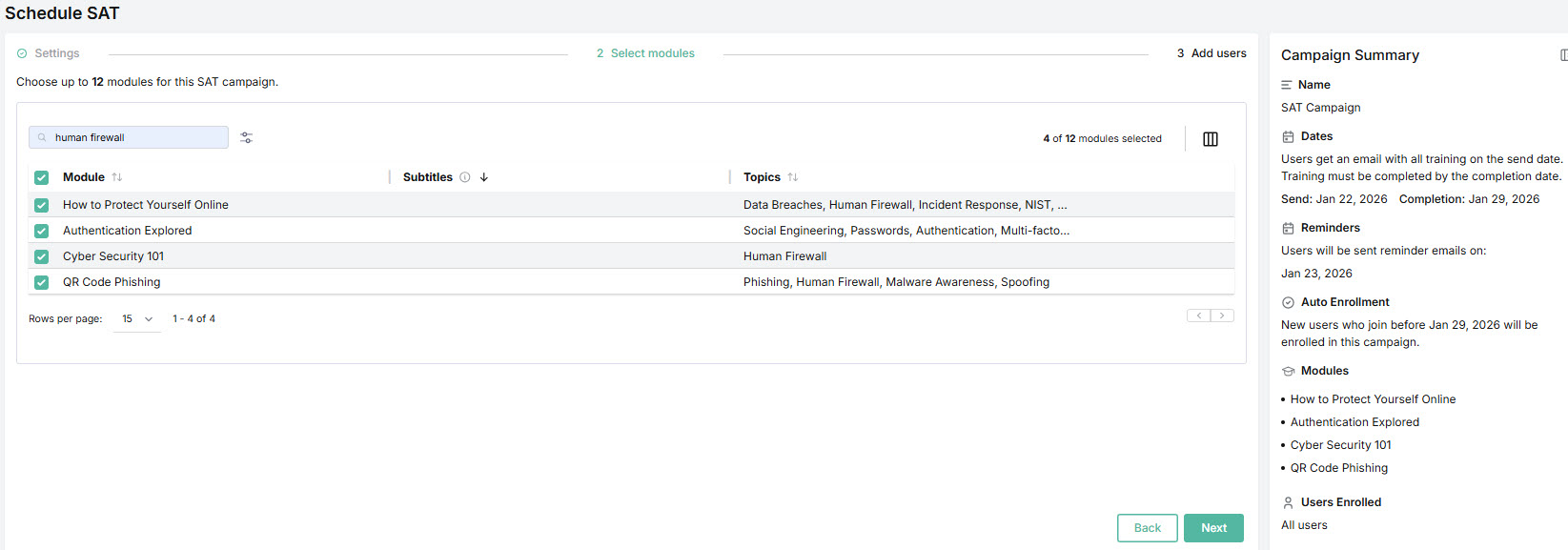The height and width of the screenshot is (550, 1568).
Task: Sort by Topics column arrows
Action: click(x=792, y=177)
